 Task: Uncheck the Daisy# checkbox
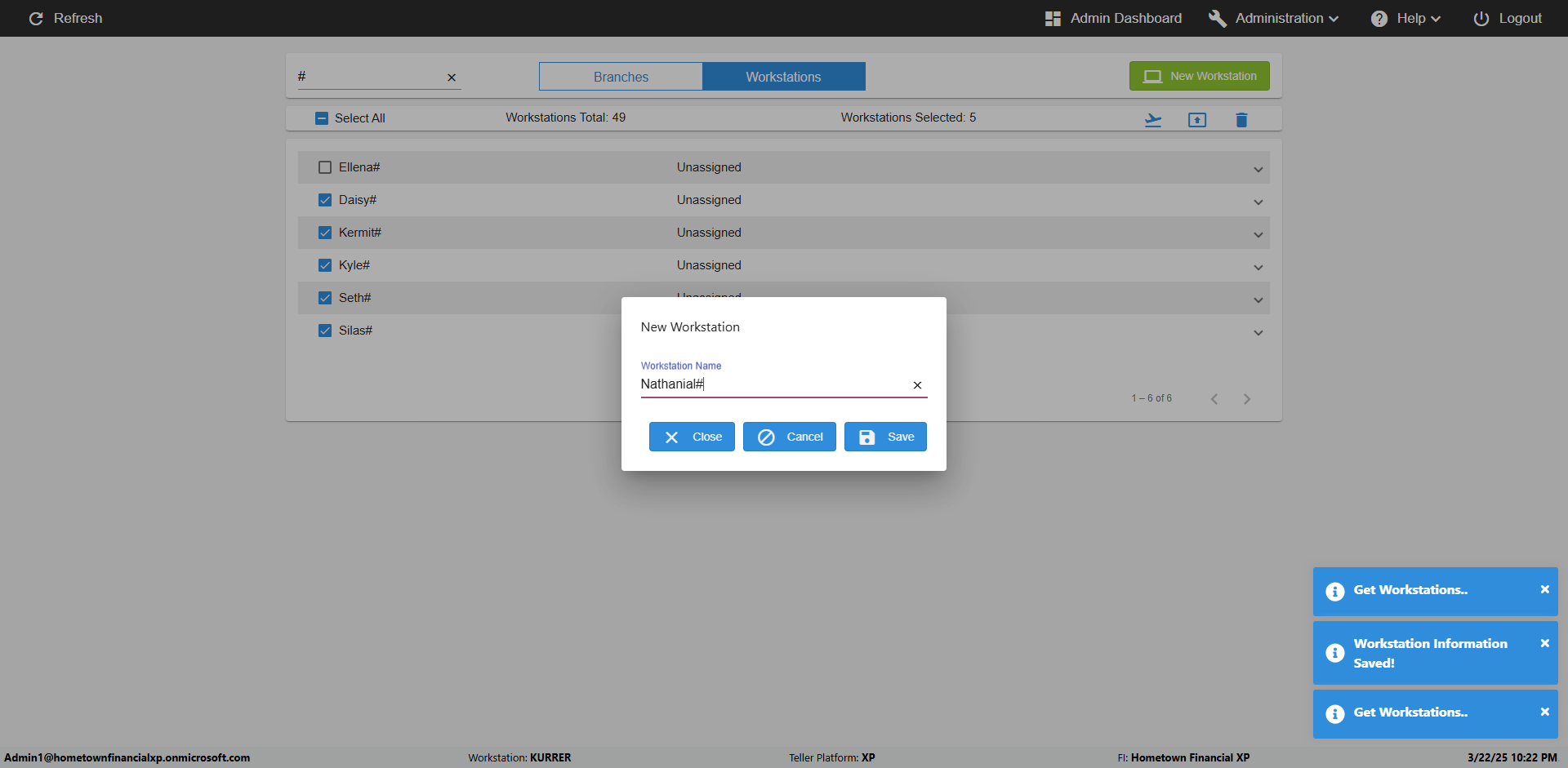(x=325, y=200)
